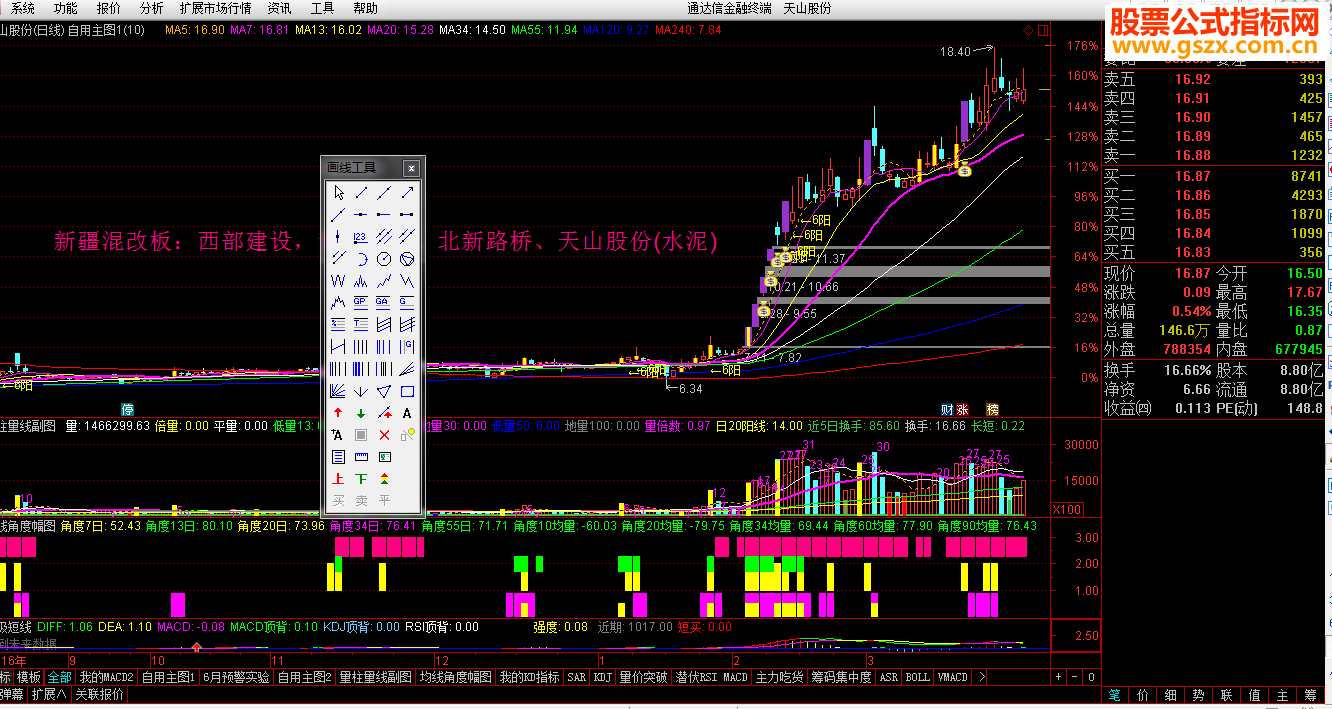The image size is (1332, 709).
Task: Switch to the 主力吃货 indicator tab
Action: click(x=779, y=677)
